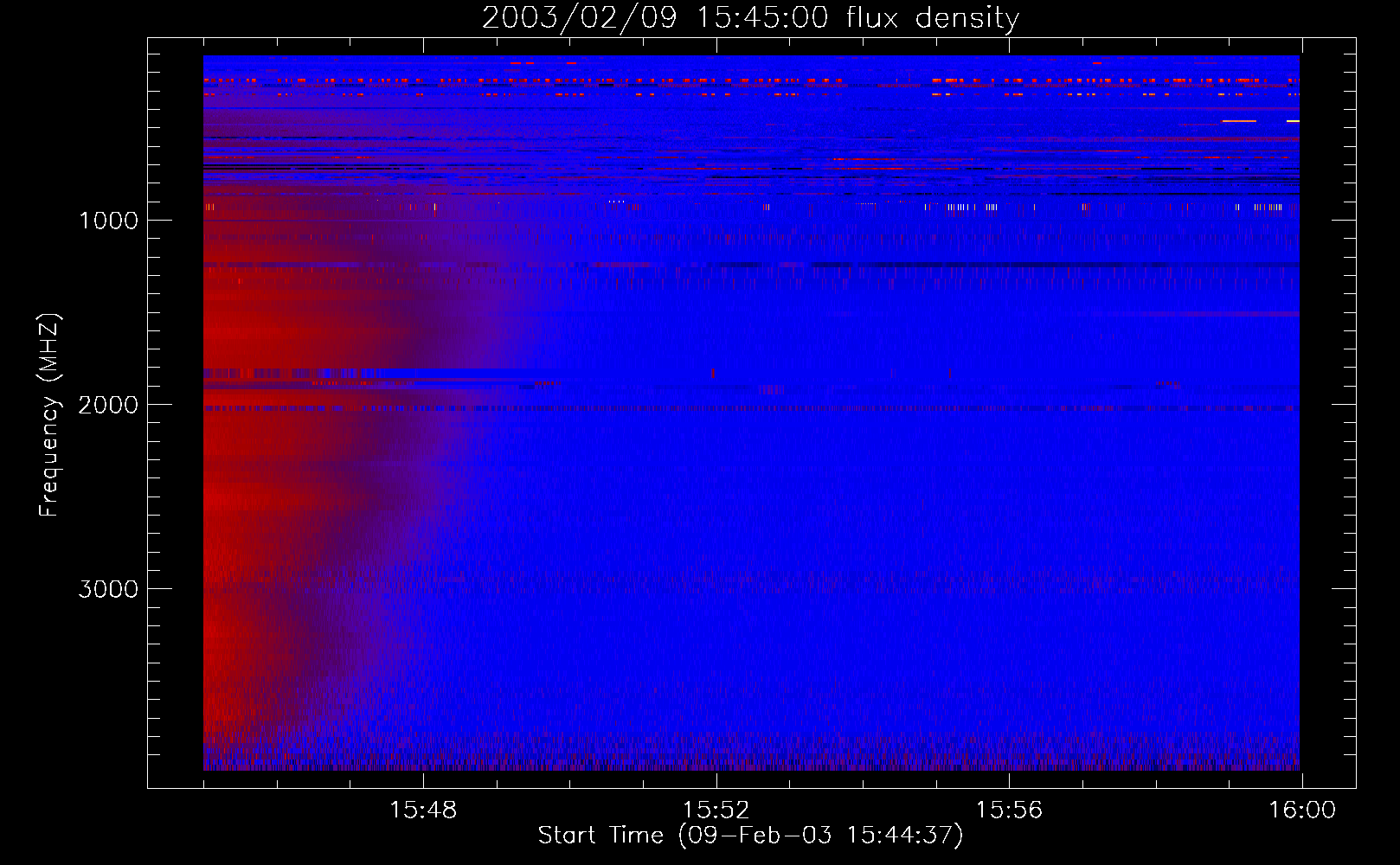Click the 1000 frequency tick label
The image size is (1400, 865).
108,221
